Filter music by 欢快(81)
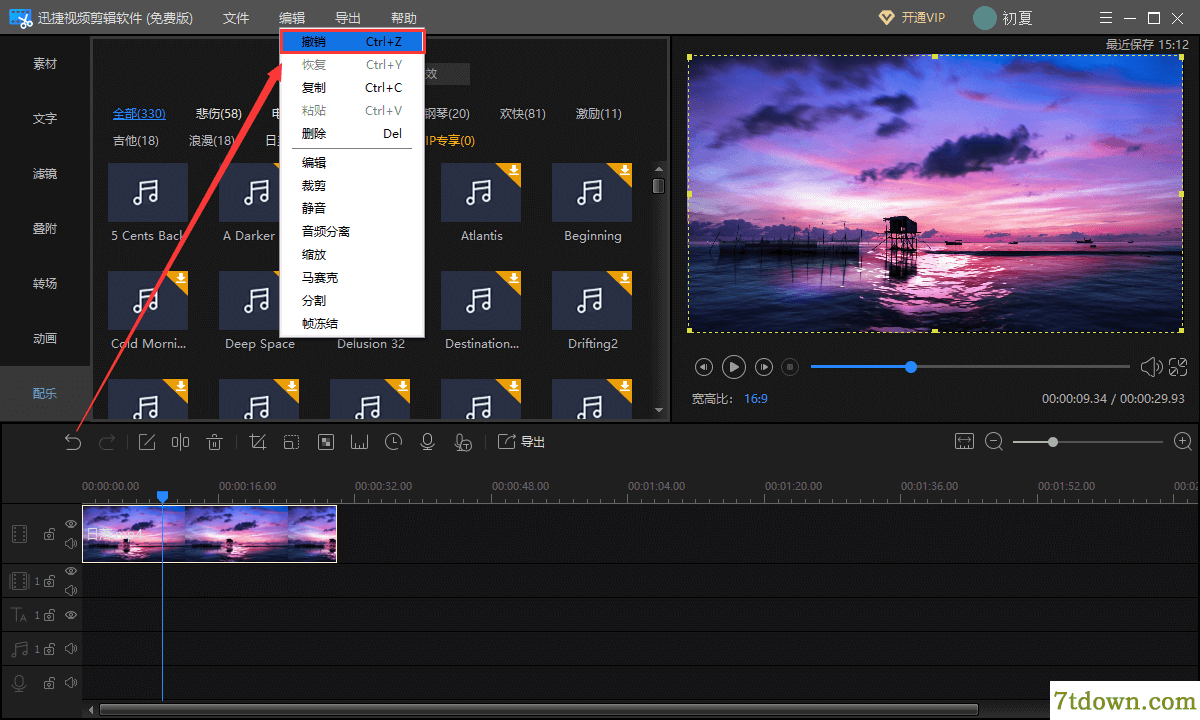 (522, 114)
